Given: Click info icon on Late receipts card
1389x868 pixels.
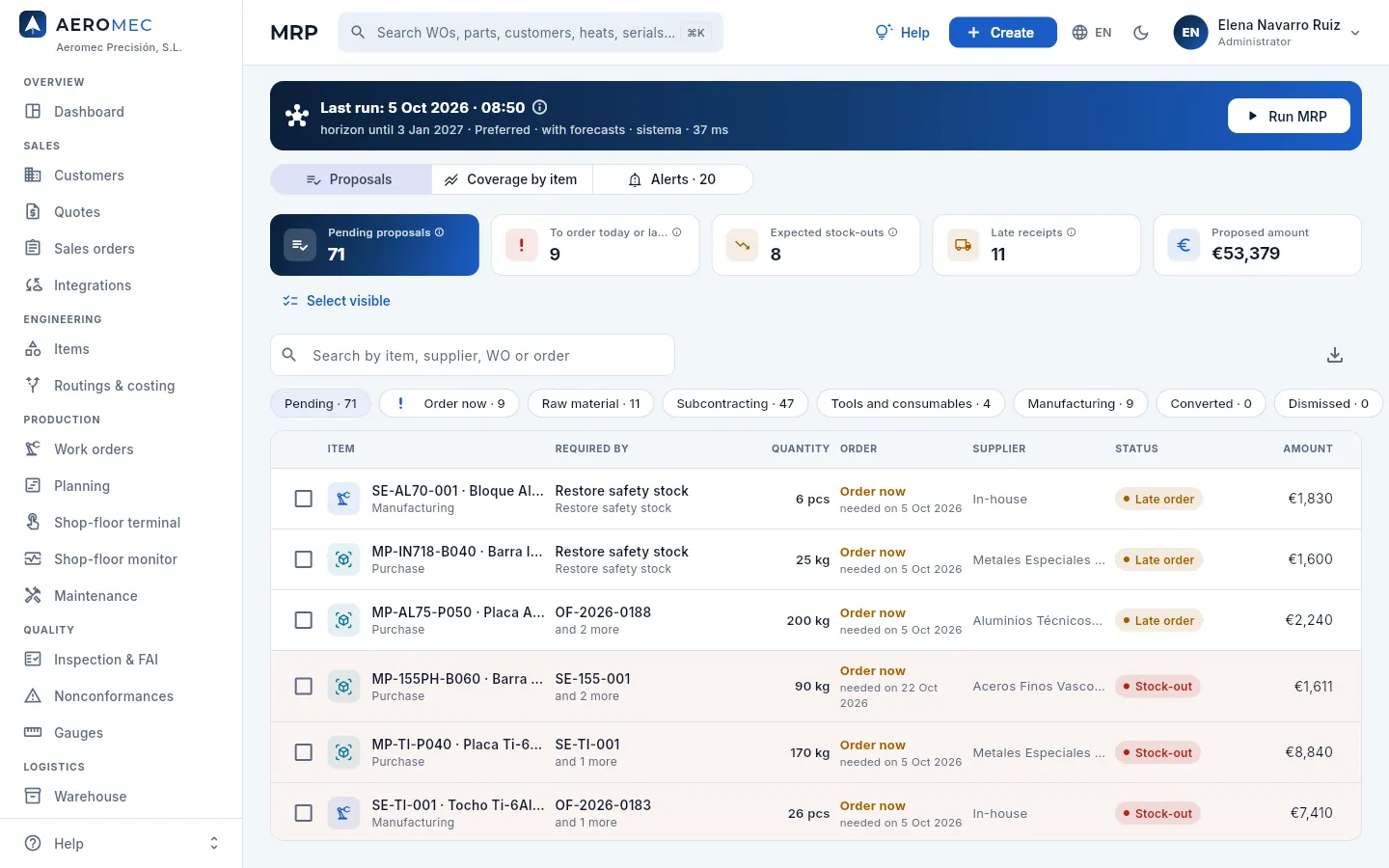Looking at the screenshot, I should click(1072, 232).
